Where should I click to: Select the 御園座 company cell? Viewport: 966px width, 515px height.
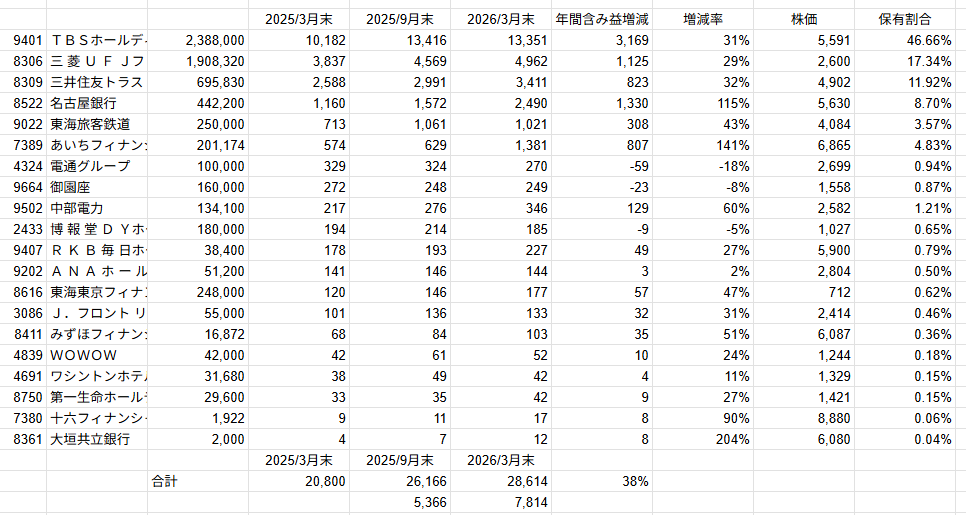(96, 187)
